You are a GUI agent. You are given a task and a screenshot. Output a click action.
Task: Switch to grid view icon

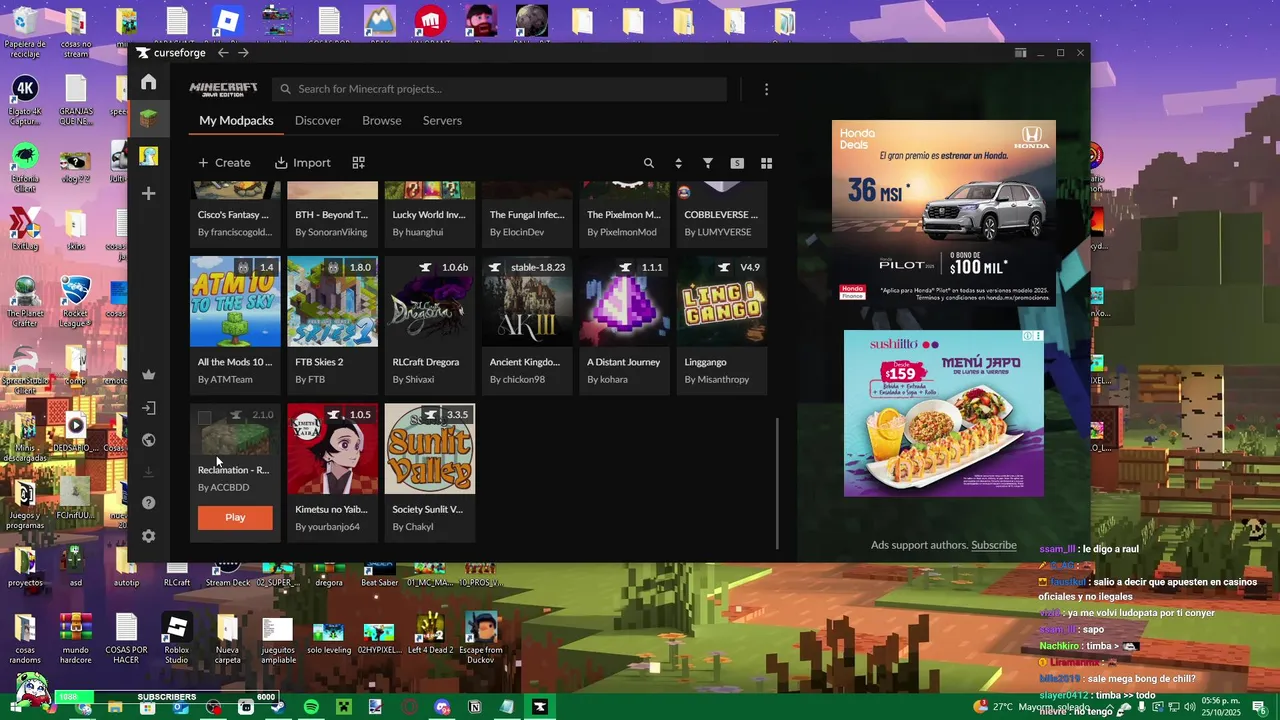pyautogui.click(x=767, y=163)
